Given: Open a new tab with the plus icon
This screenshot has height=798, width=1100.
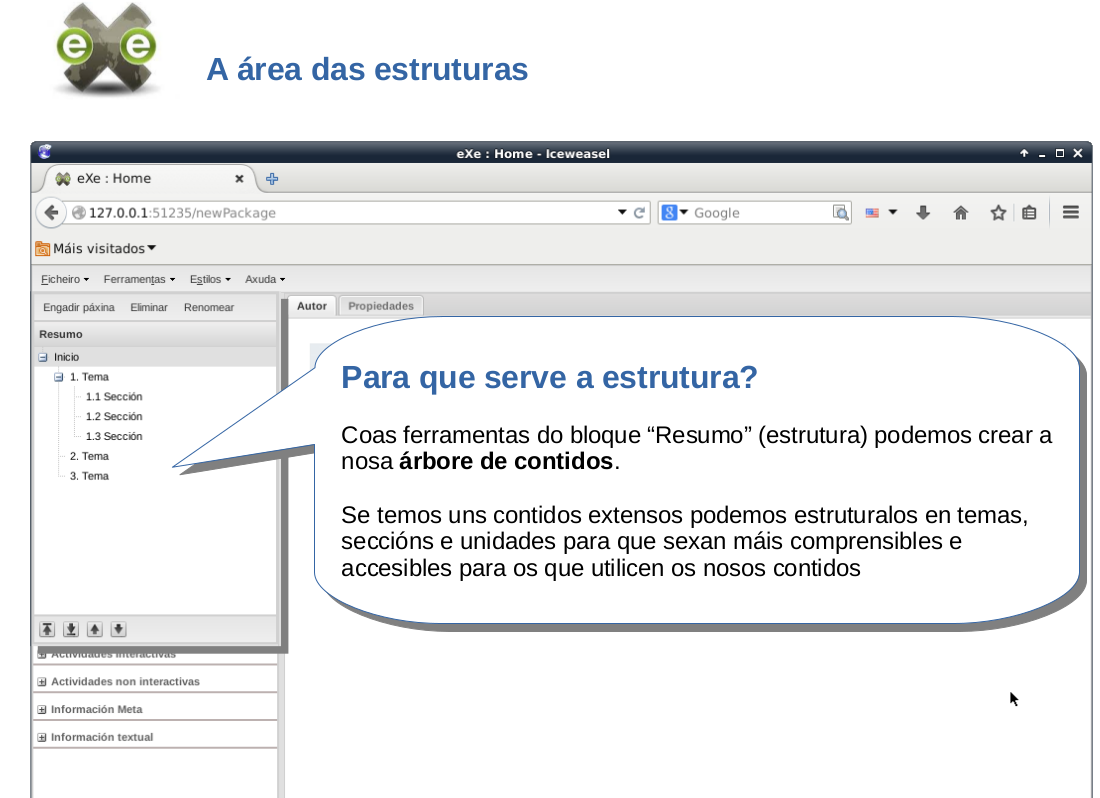Looking at the screenshot, I should [x=271, y=179].
